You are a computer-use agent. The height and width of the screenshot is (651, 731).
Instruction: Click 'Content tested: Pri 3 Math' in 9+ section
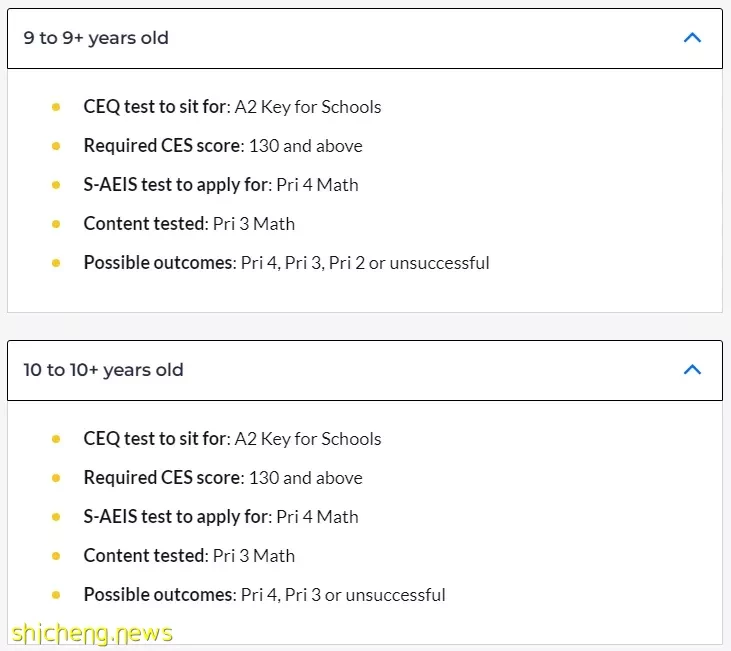(189, 224)
